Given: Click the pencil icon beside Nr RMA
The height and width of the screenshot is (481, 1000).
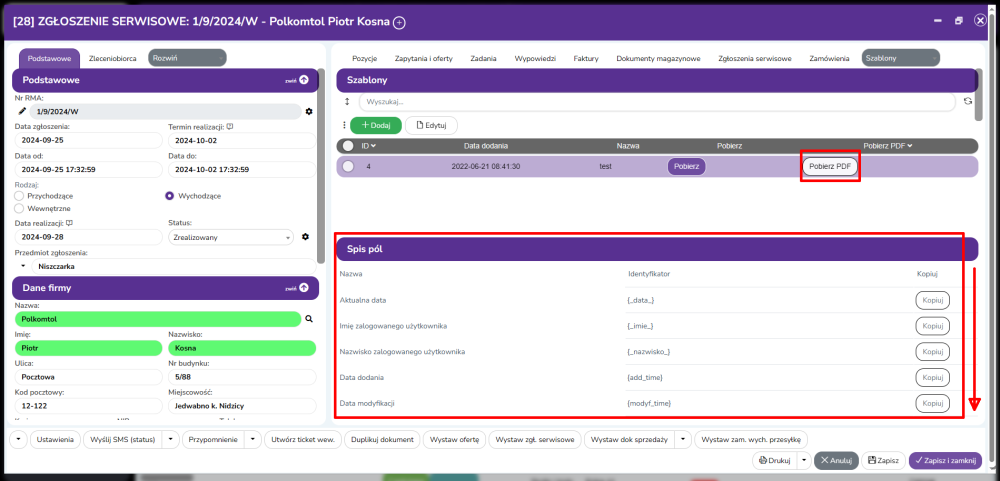Looking at the screenshot, I should 22,111.
